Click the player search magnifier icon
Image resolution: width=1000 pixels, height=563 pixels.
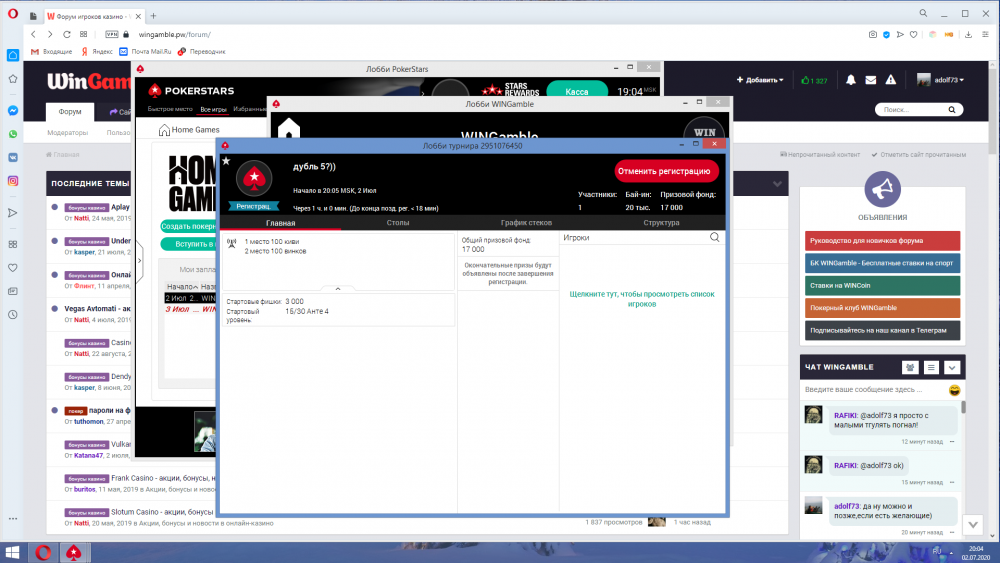coord(714,238)
